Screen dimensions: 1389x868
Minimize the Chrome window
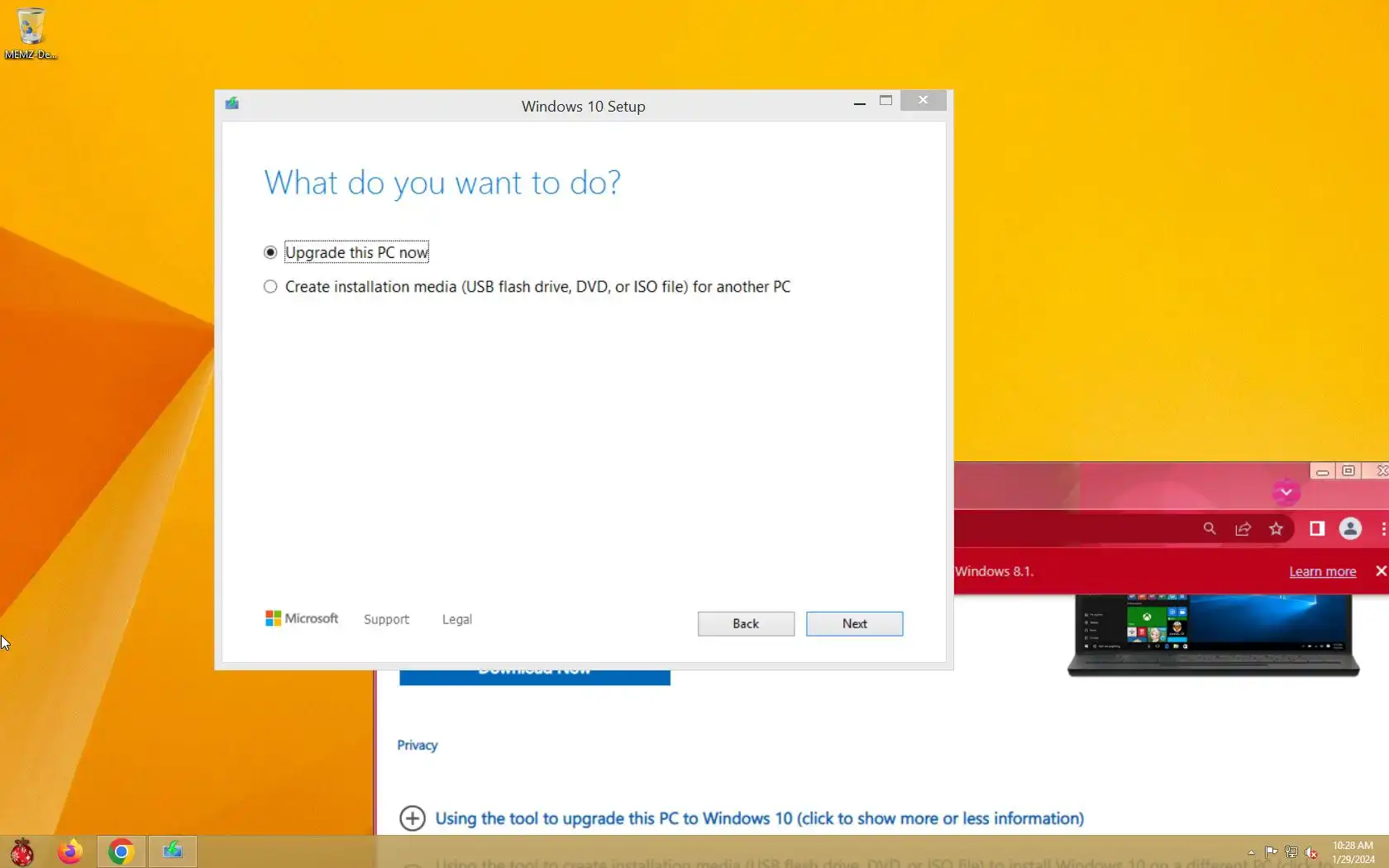[x=1322, y=471]
